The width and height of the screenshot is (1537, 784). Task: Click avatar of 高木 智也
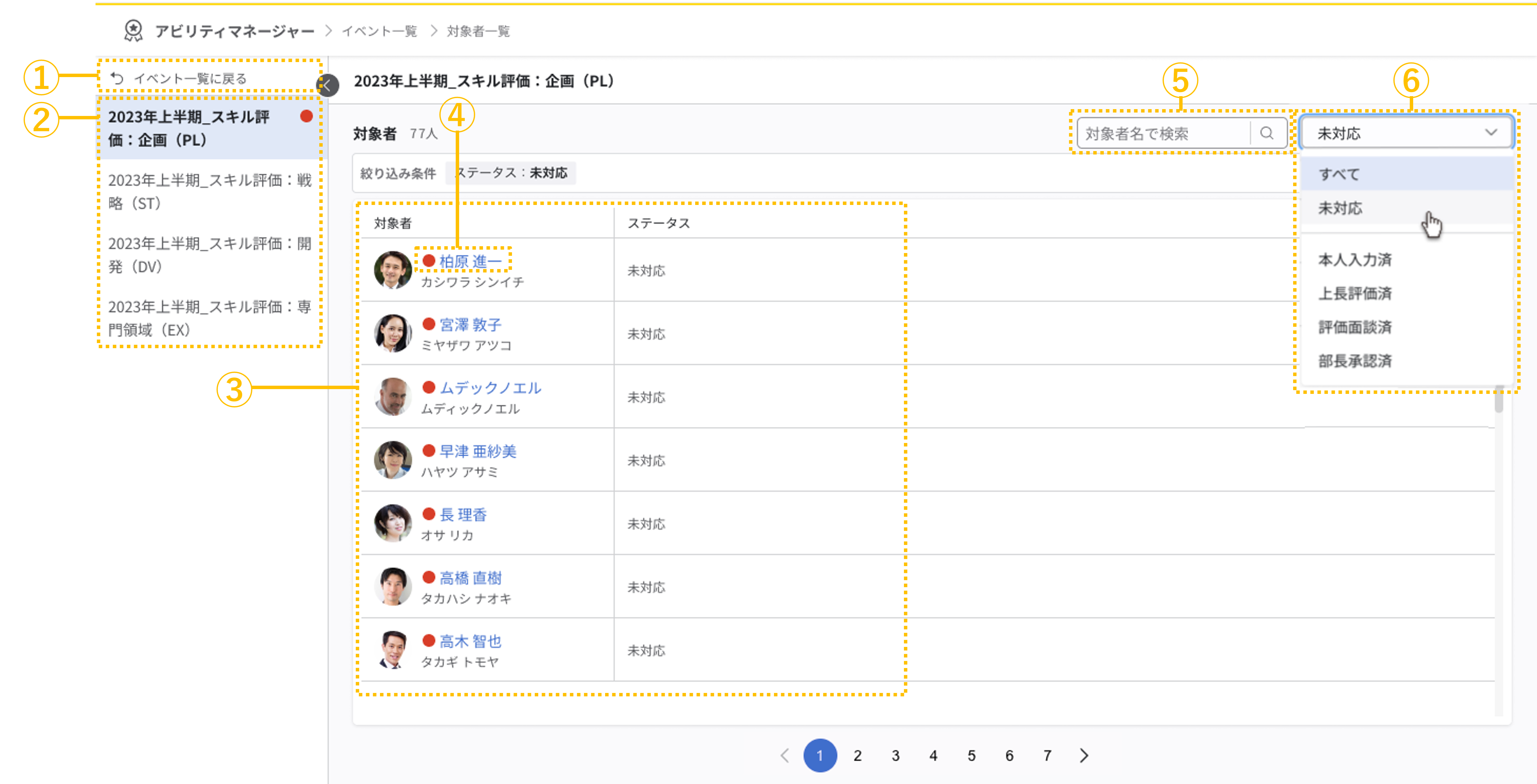[x=393, y=650]
